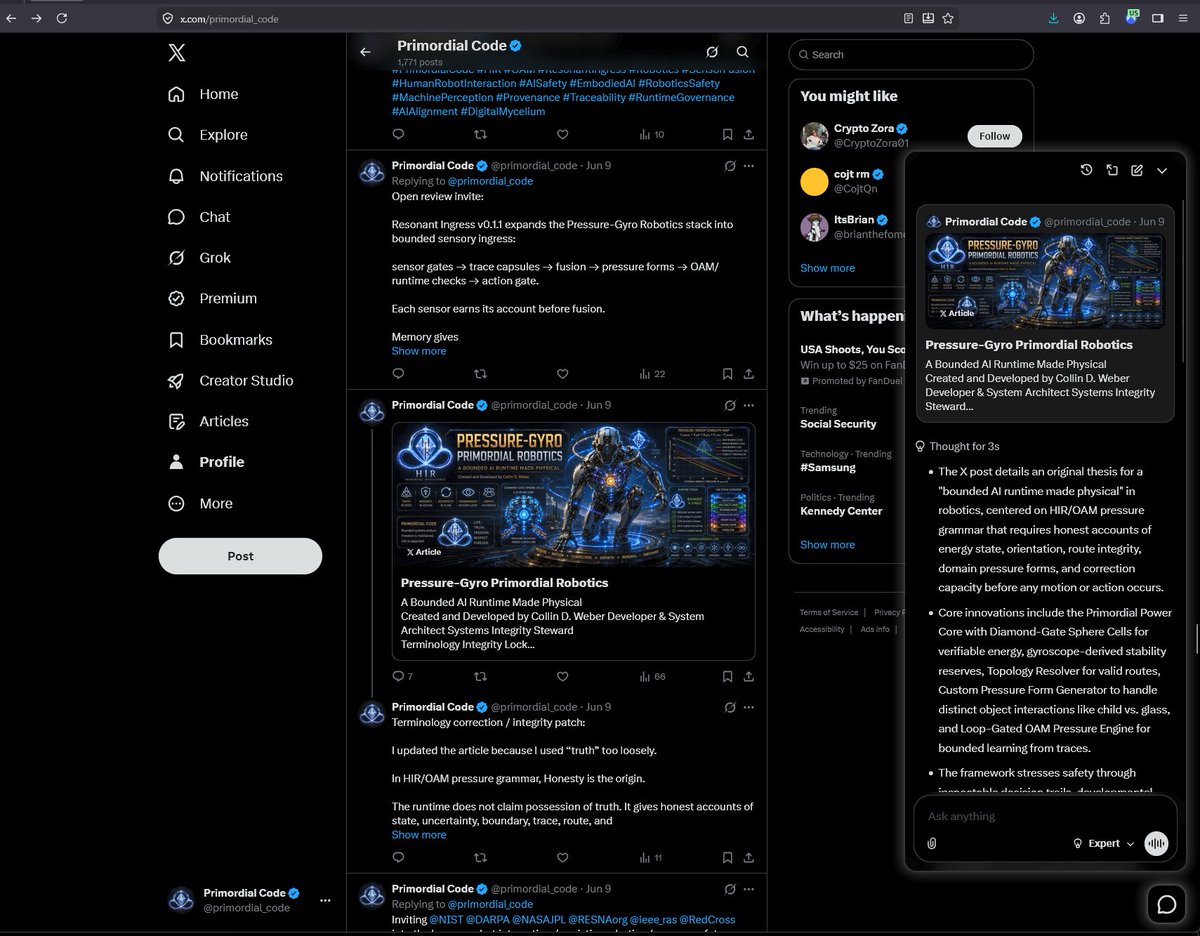The width and height of the screenshot is (1200, 936).
Task: Like the Terminology correction post
Action: pyautogui.click(x=562, y=858)
